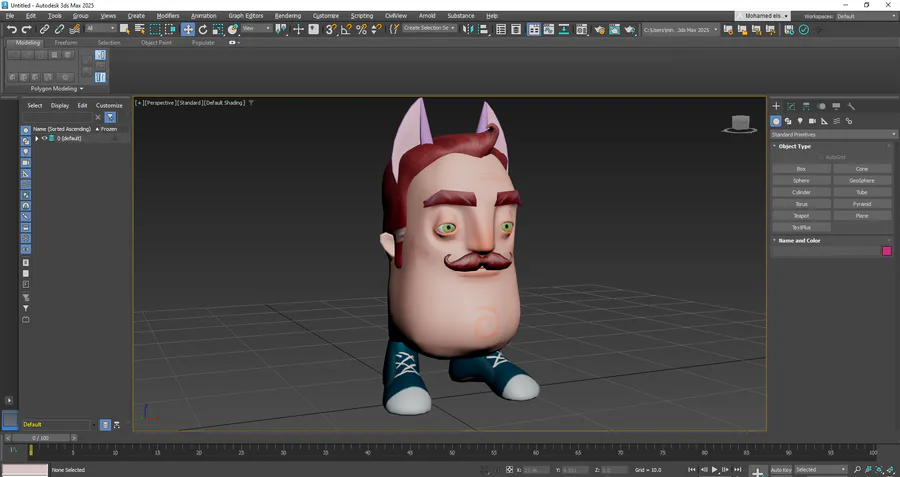Click the time slider 0 / 100 handle
Screen dimensions: 900x477
point(40,438)
